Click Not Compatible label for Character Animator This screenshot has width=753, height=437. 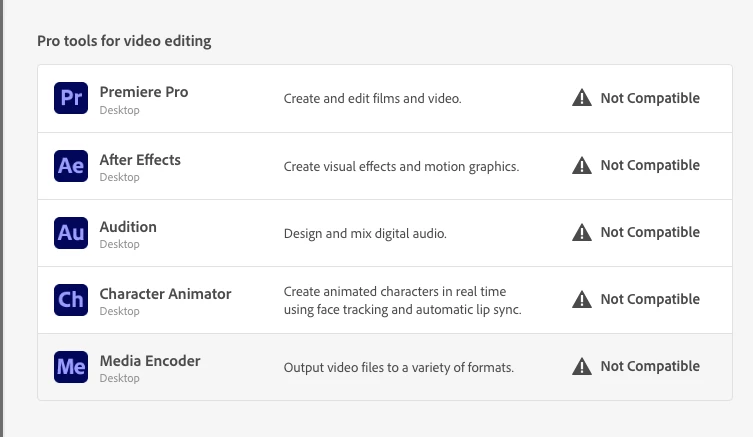[650, 299]
